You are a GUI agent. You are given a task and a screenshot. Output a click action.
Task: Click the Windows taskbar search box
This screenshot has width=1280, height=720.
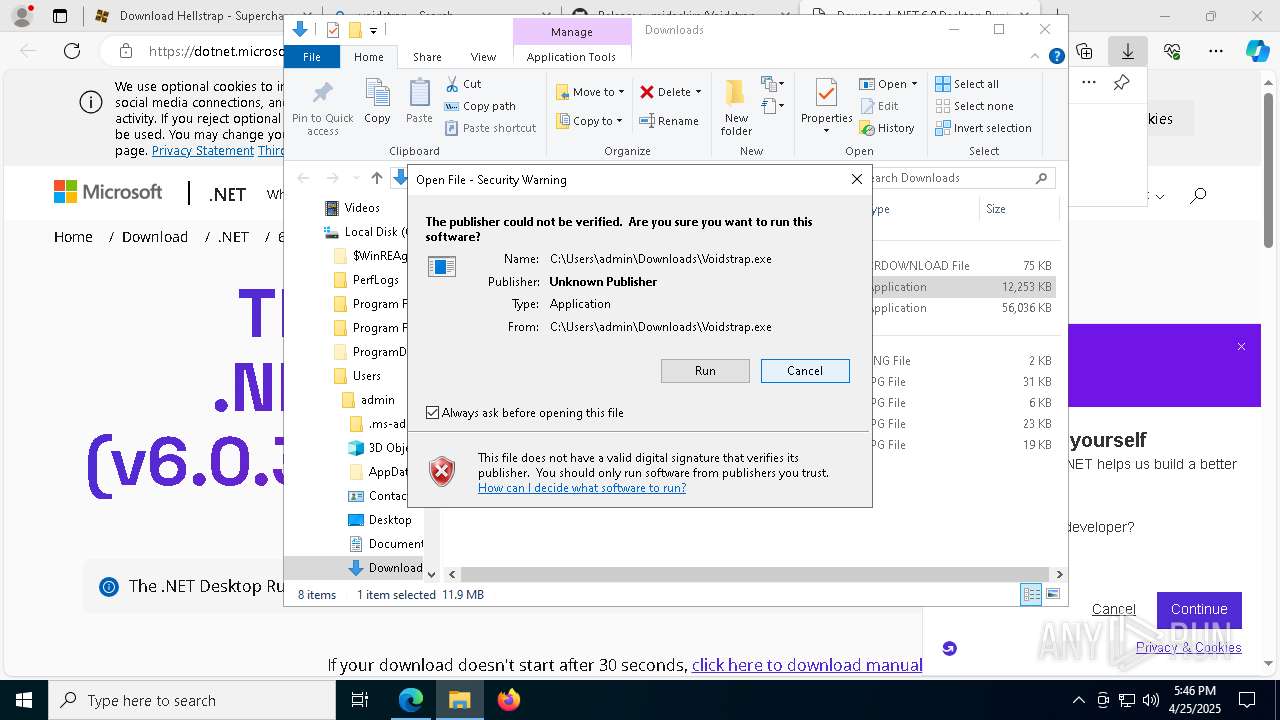(x=192, y=700)
